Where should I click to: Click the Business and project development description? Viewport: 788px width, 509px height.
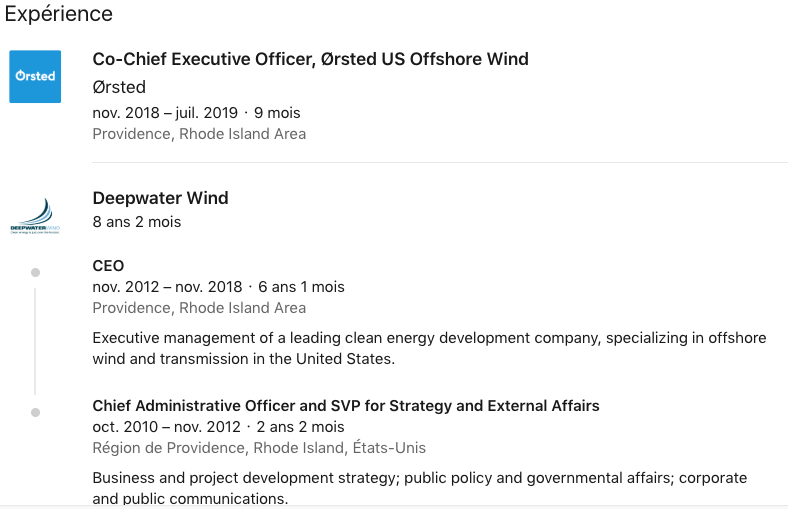point(420,487)
